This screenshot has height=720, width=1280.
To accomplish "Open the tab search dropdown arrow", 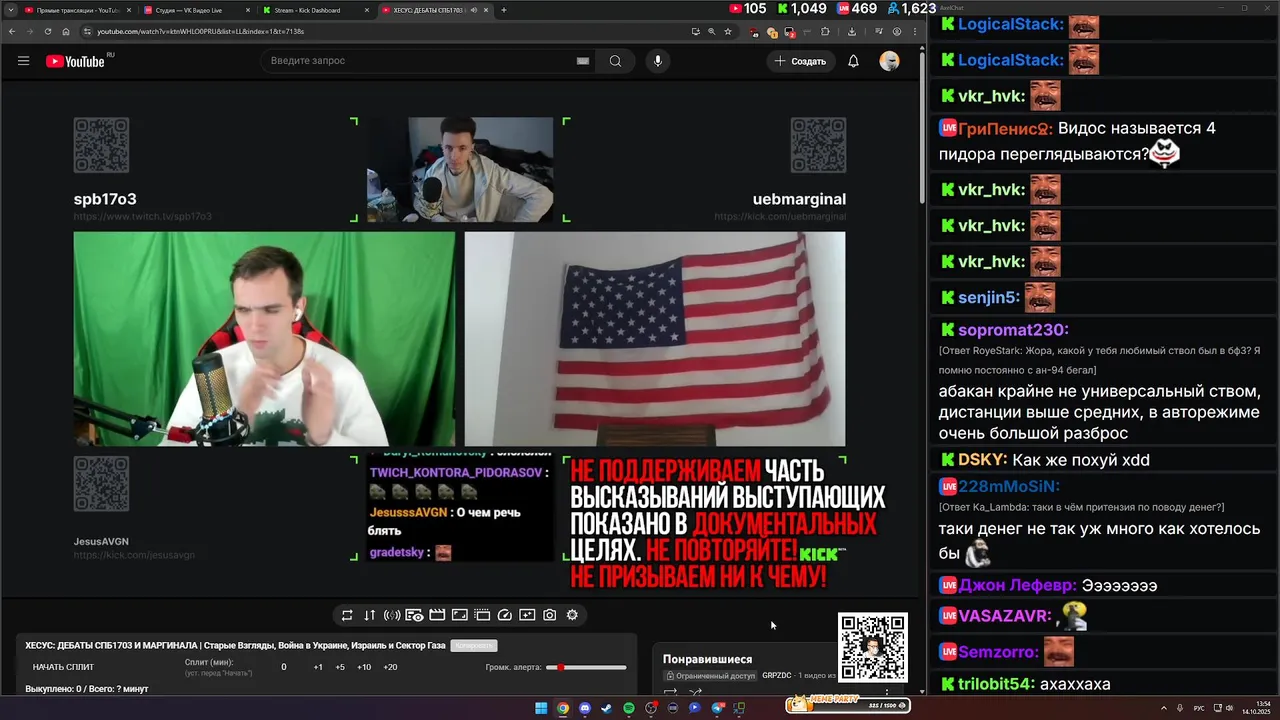I will (x=9, y=10).
